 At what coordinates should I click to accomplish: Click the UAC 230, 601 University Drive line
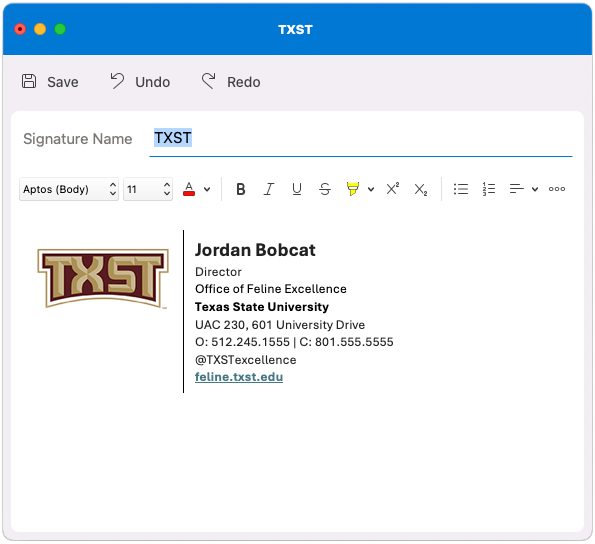[x=280, y=325]
